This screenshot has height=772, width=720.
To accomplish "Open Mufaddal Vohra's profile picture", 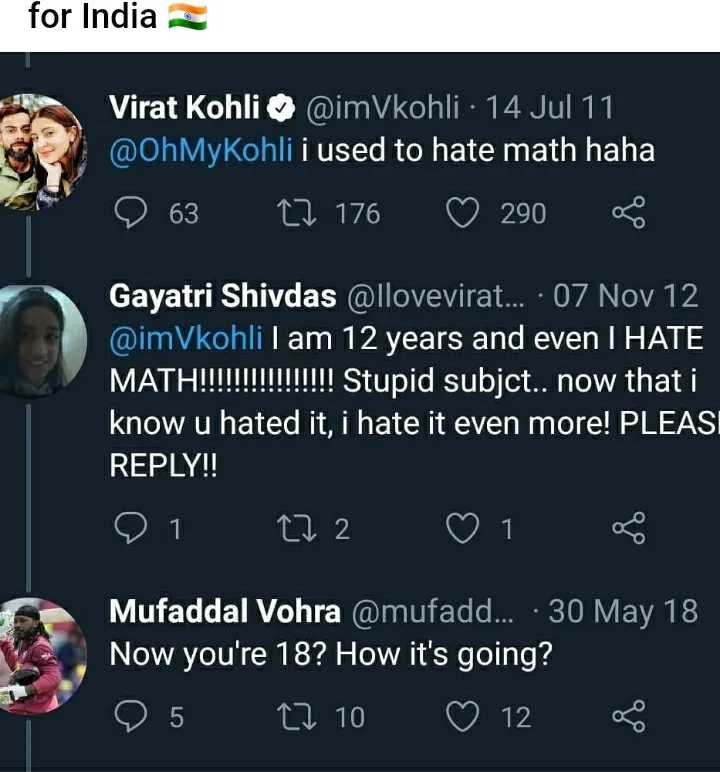I will [40, 654].
